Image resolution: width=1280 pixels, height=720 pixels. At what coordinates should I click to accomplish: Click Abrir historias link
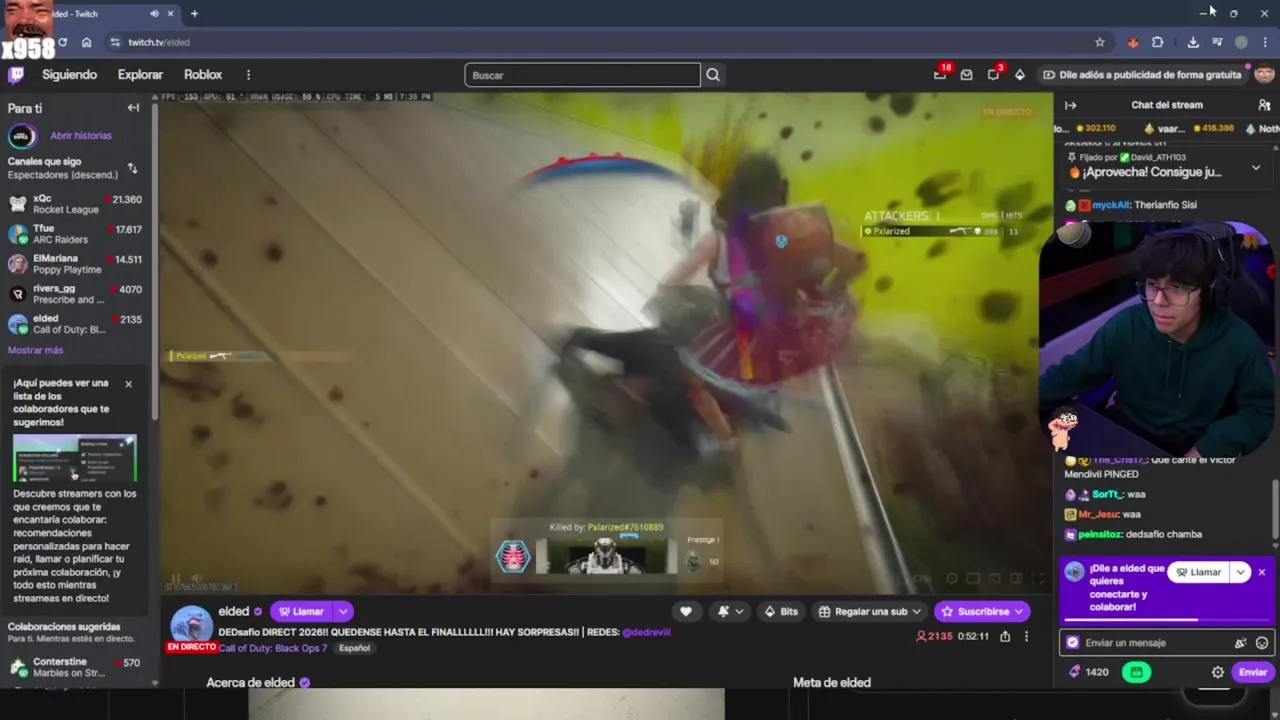pos(81,135)
